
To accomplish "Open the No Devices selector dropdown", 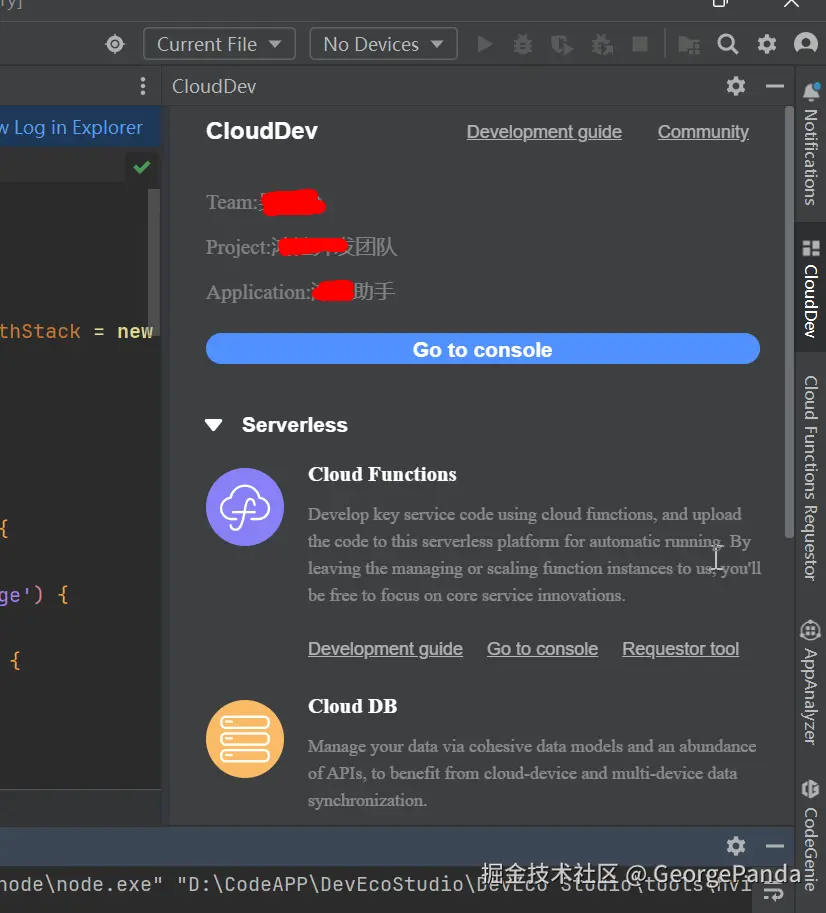I will click(x=383, y=44).
